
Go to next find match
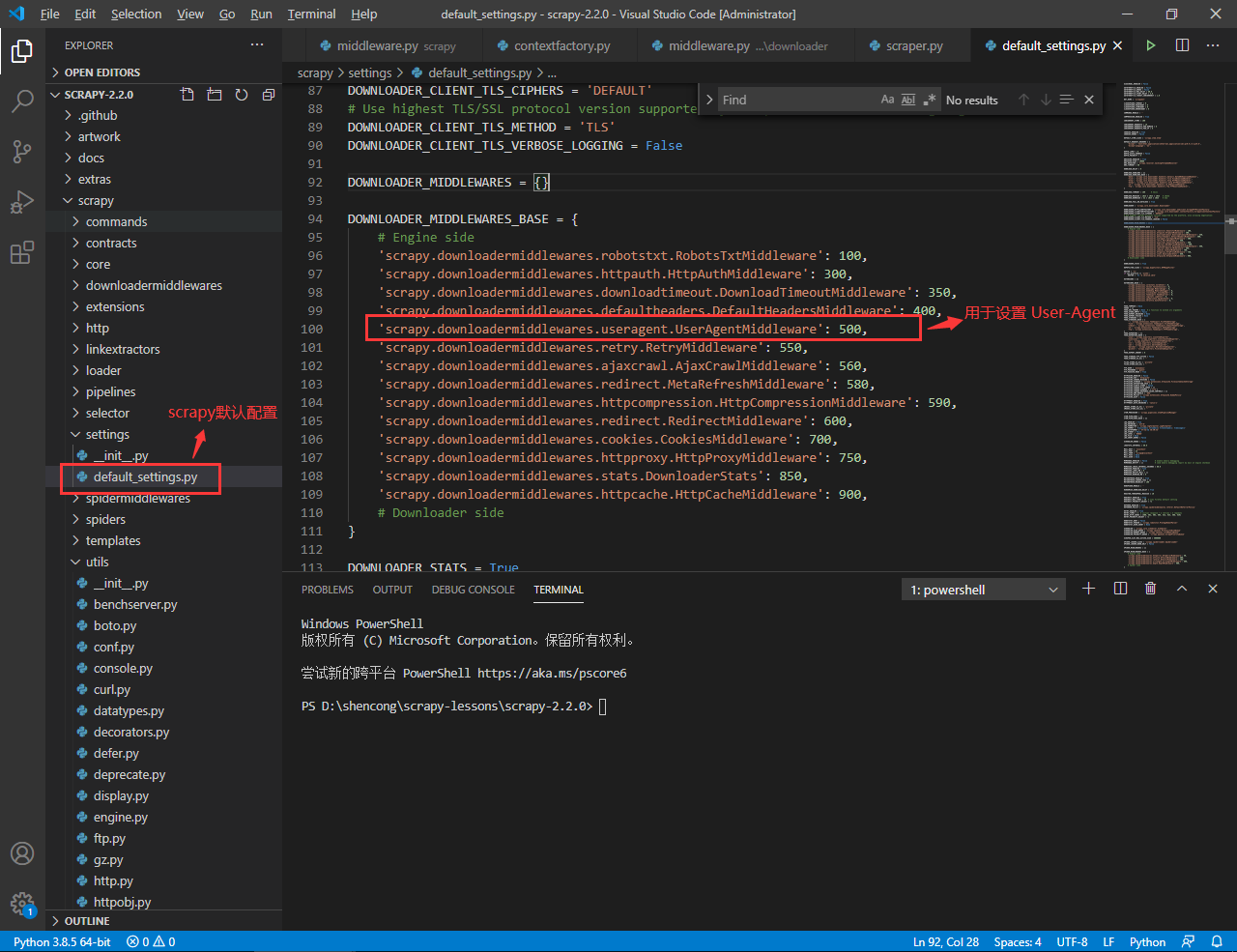click(1046, 100)
